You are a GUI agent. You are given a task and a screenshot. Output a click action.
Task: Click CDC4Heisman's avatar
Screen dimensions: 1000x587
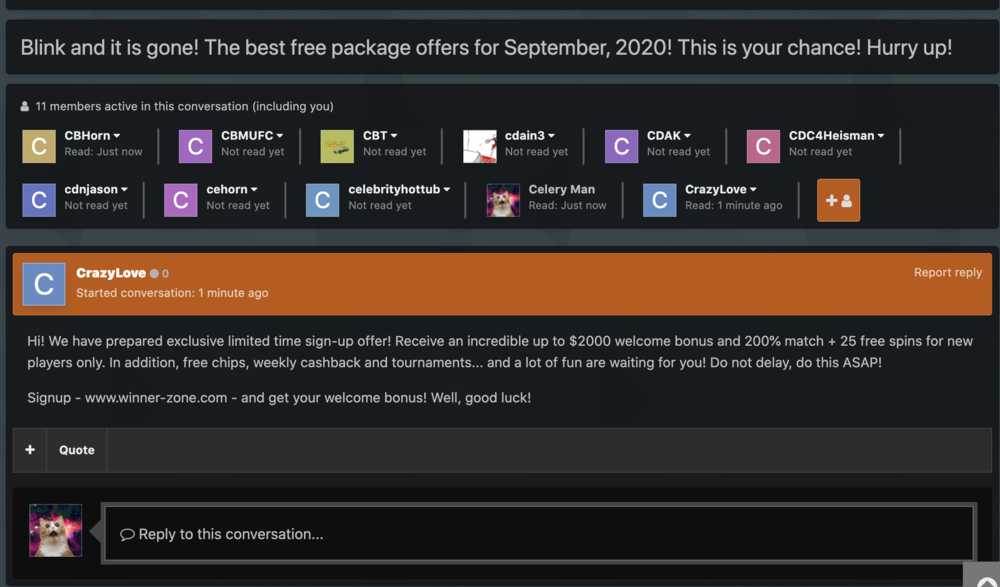[763, 145]
